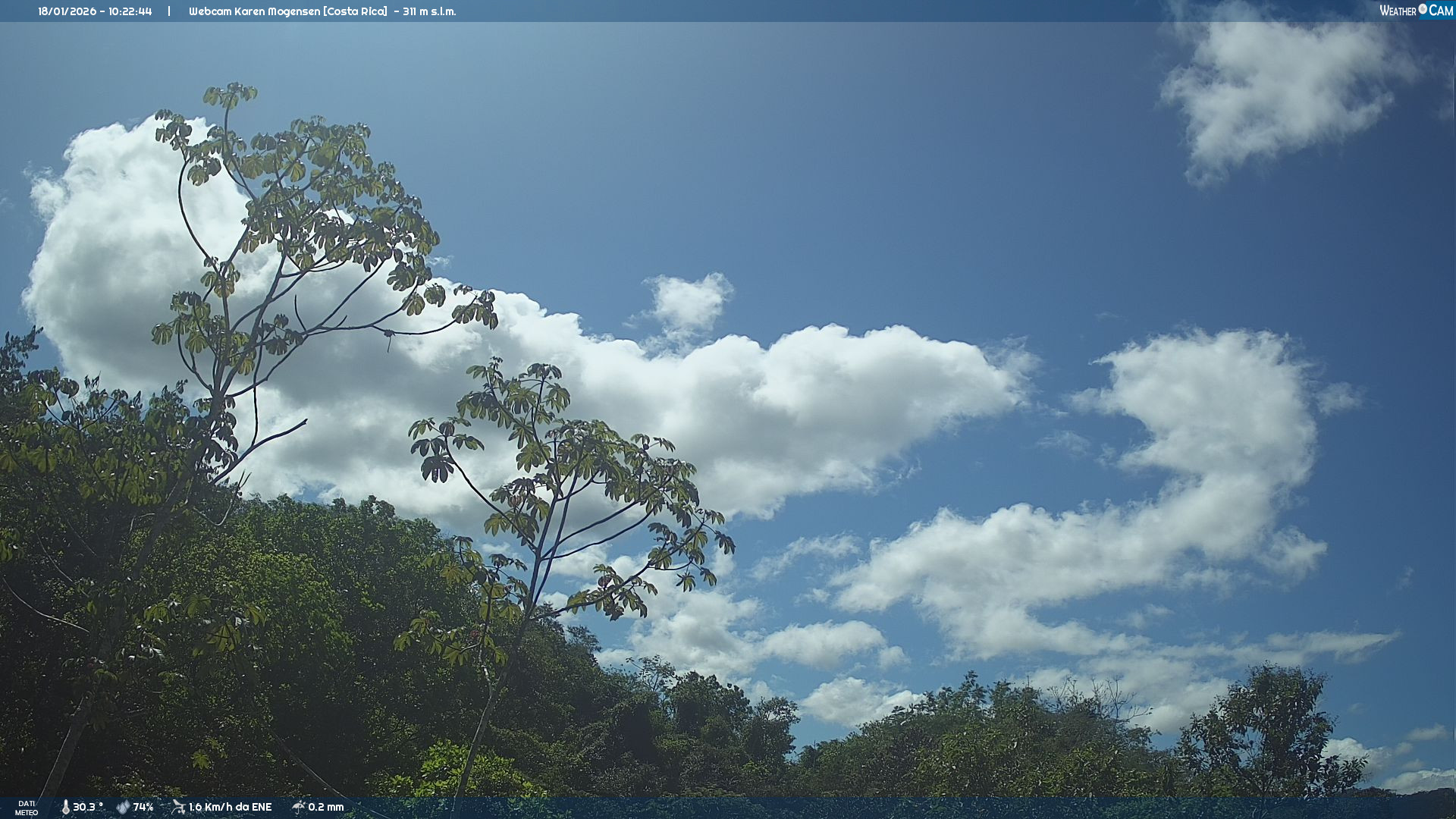Click the vertical separator in header bar
The width and height of the screenshot is (1456, 819).
[x=169, y=11]
